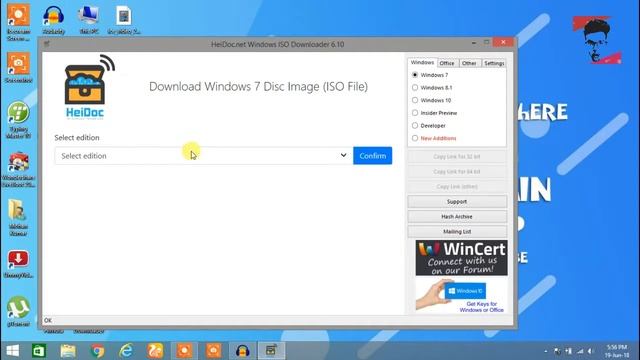
Task: Open the Select edition dropdown
Action: click(203, 156)
